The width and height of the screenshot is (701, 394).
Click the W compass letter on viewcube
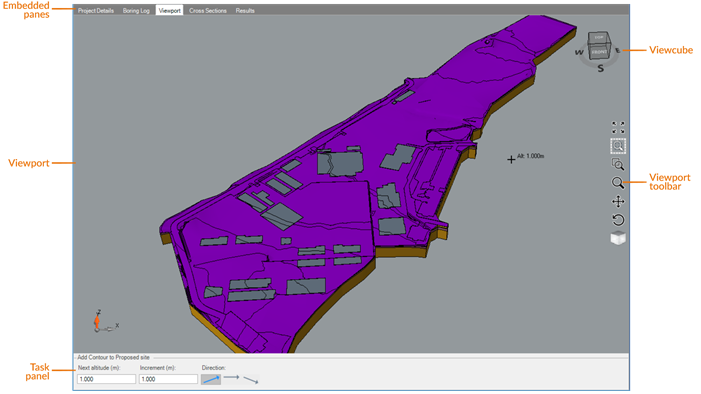point(579,52)
